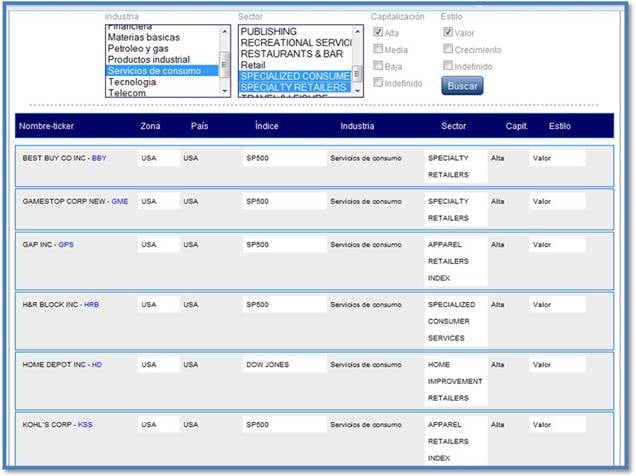Screen dimensions: 636x476
Task: Open the GME ticker link
Action: [120, 202]
